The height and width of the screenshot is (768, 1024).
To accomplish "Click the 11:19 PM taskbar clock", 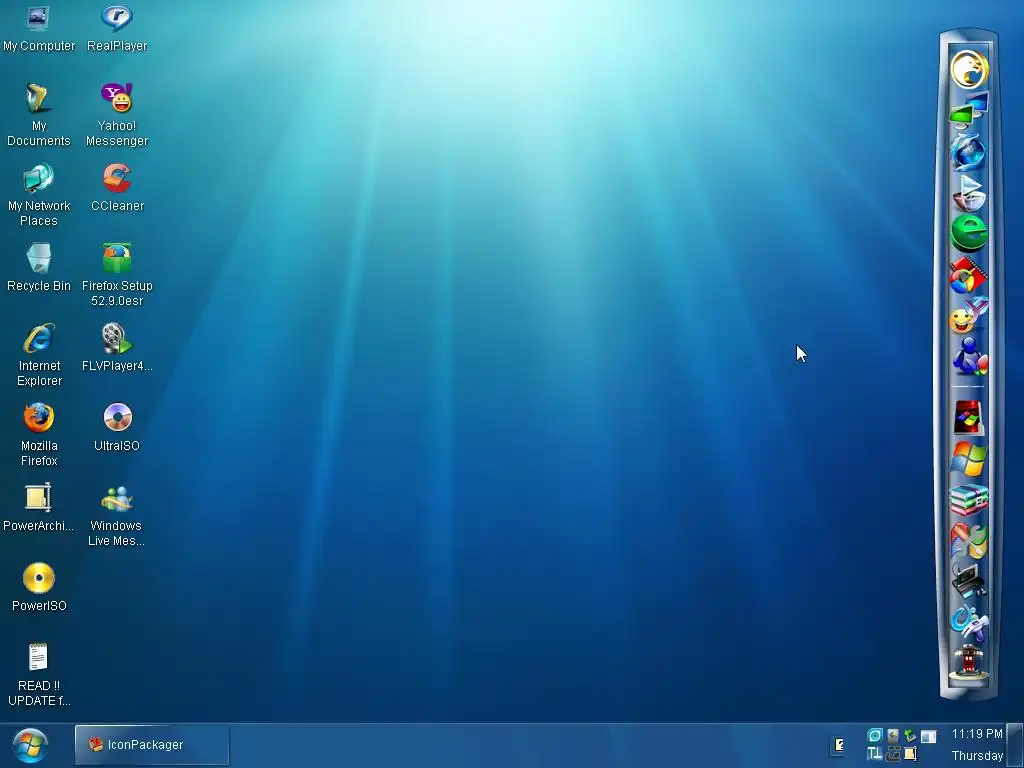I will (x=977, y=733).
